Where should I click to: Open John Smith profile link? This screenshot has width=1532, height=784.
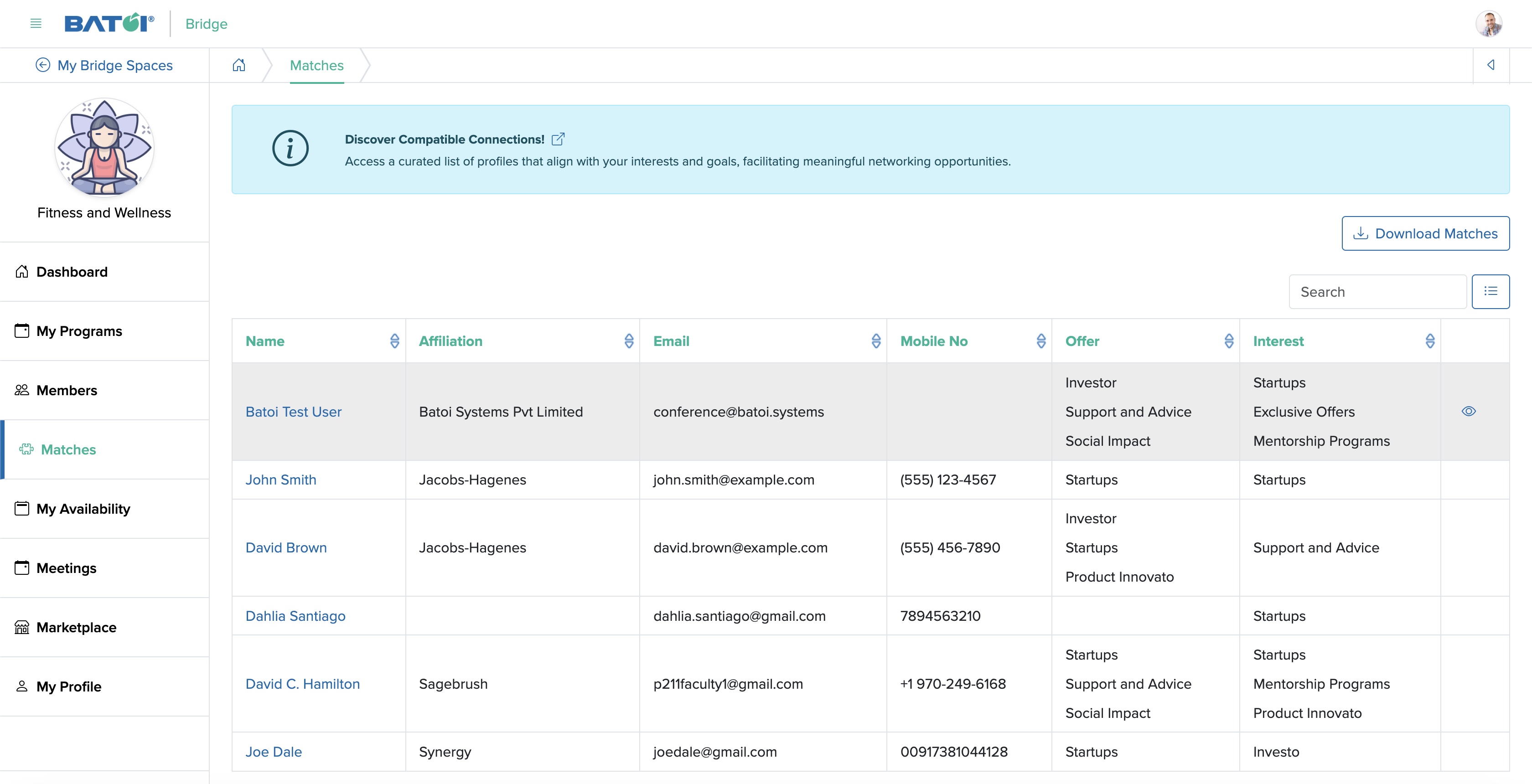pyautogui.click(x=281, y=480)
